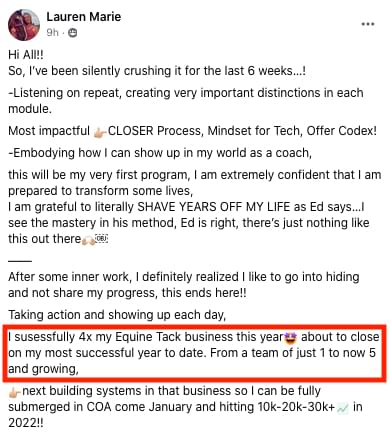
Task: Click the '2022!!' text at the bottom
Action: (x=26, y=423)
